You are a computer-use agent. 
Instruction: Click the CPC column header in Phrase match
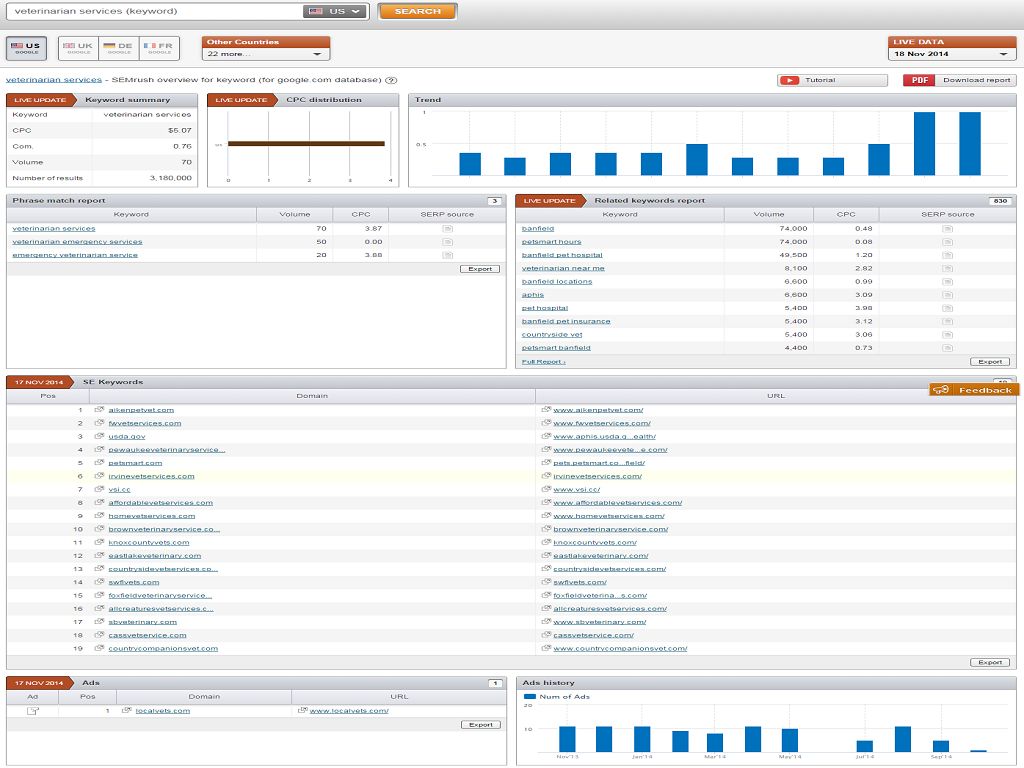tap(360, 214)
